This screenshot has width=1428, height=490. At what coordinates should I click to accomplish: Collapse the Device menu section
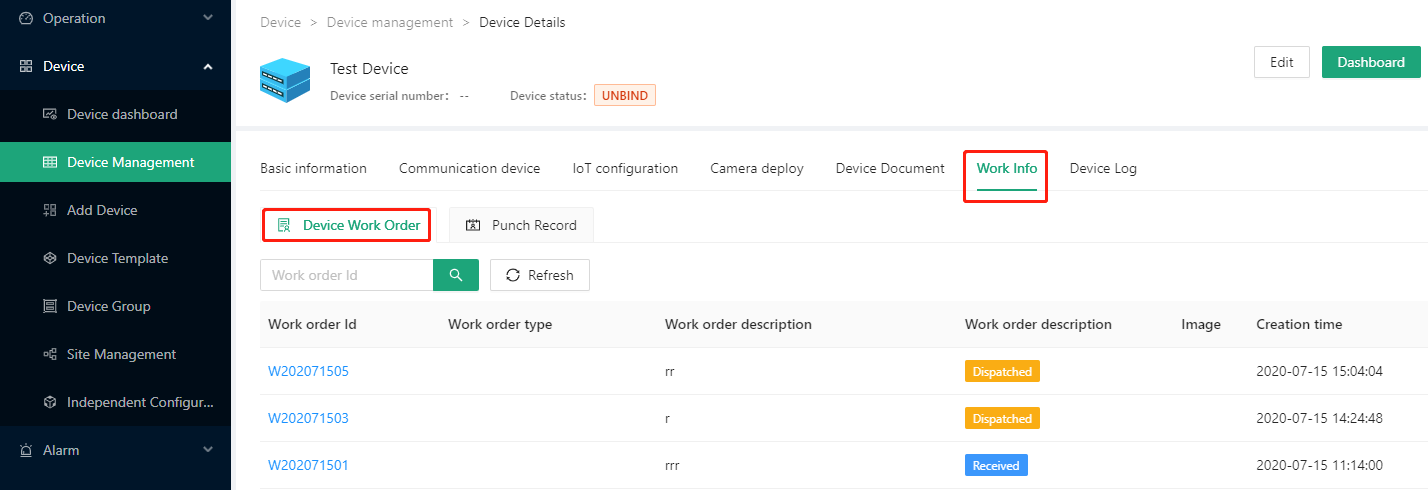click(115, 66)
